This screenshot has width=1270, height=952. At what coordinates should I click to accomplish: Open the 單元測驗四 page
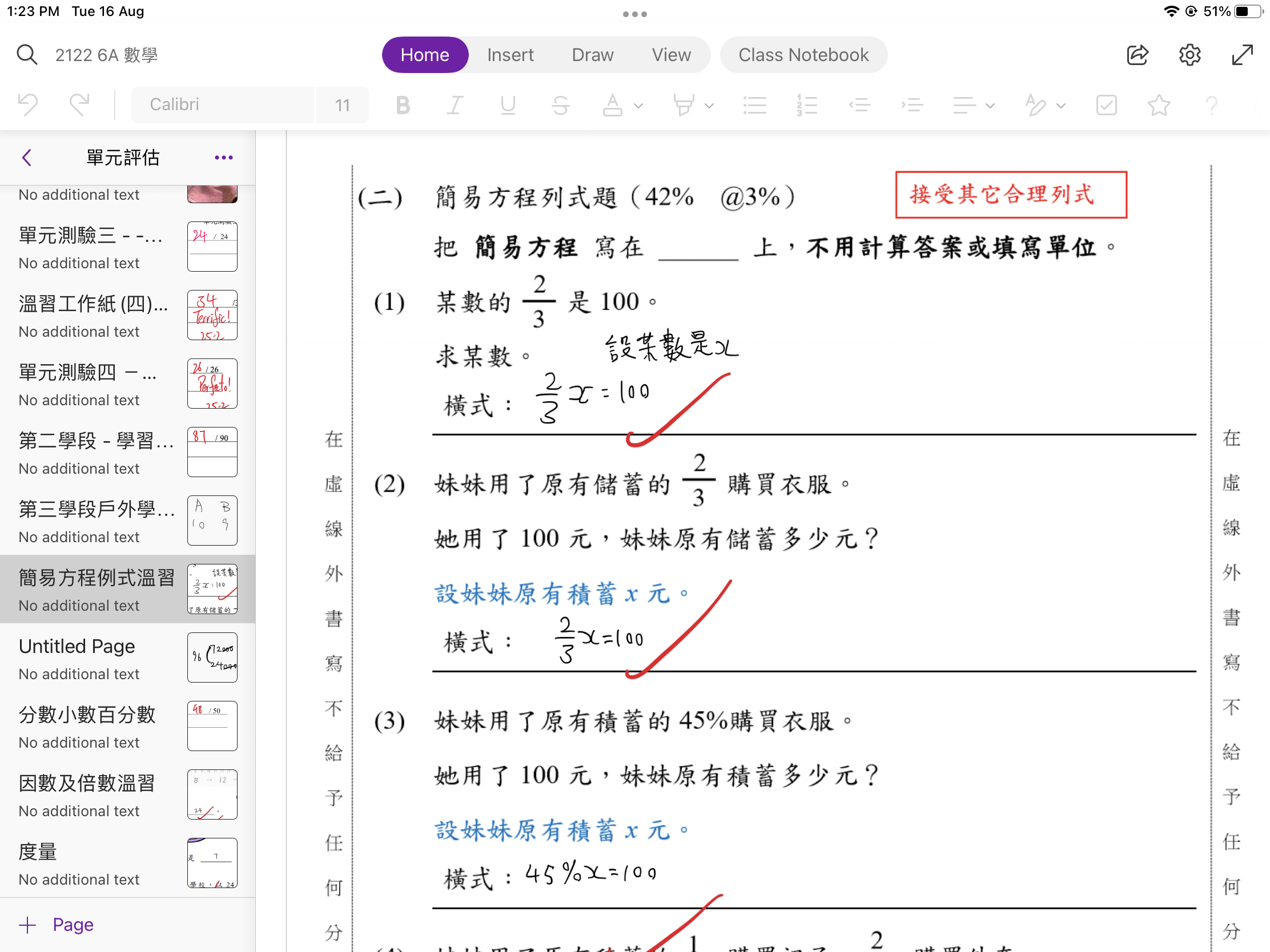[x=127, y=384]
